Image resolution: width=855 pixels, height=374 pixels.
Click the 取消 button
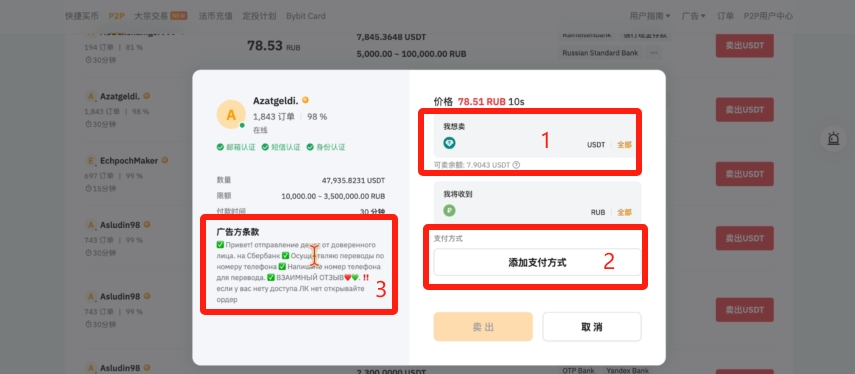pyautogui.click(x=592, y=327)
